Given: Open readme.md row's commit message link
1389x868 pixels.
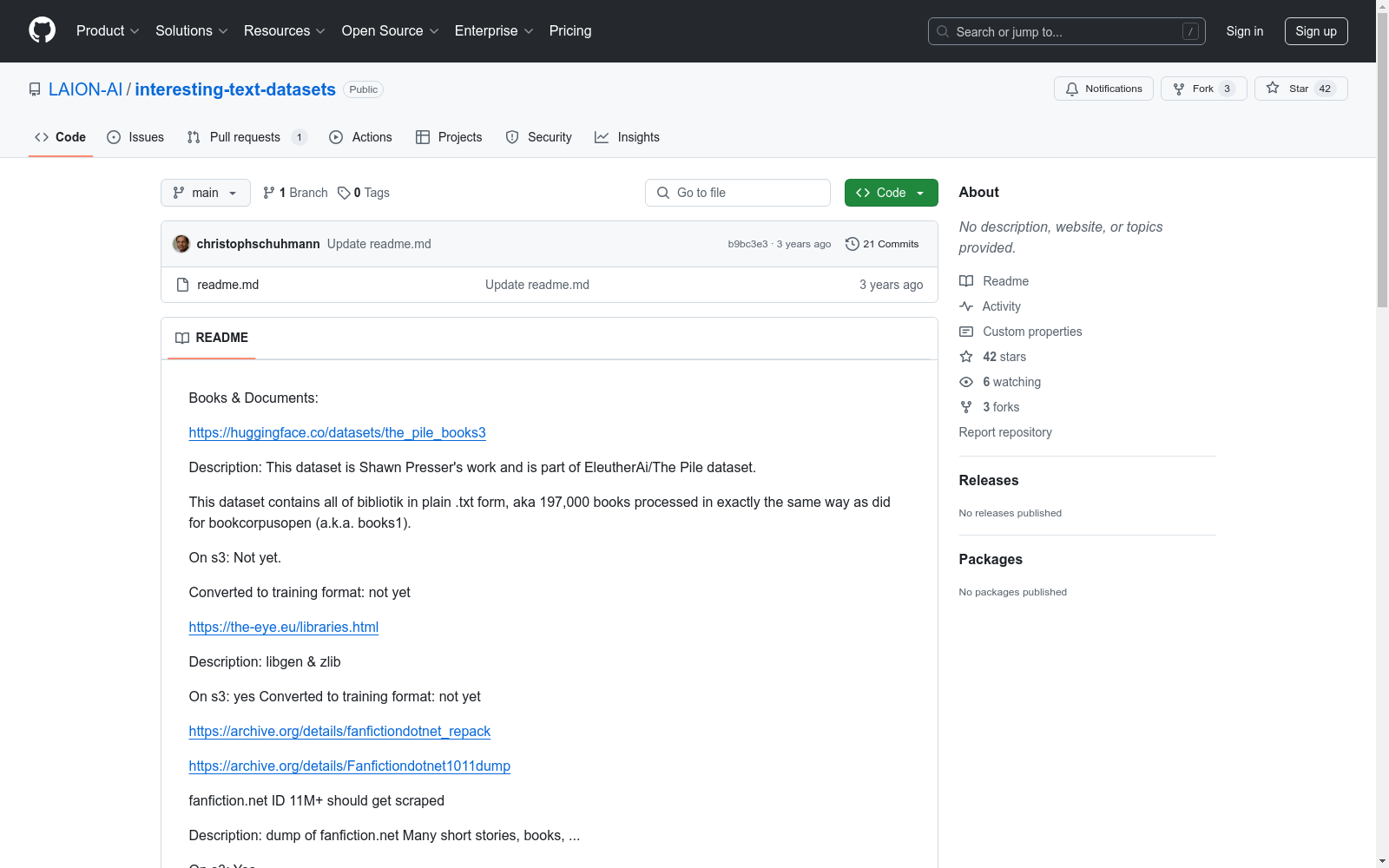Looking at the screenshot, I should (x=537, y=285).
